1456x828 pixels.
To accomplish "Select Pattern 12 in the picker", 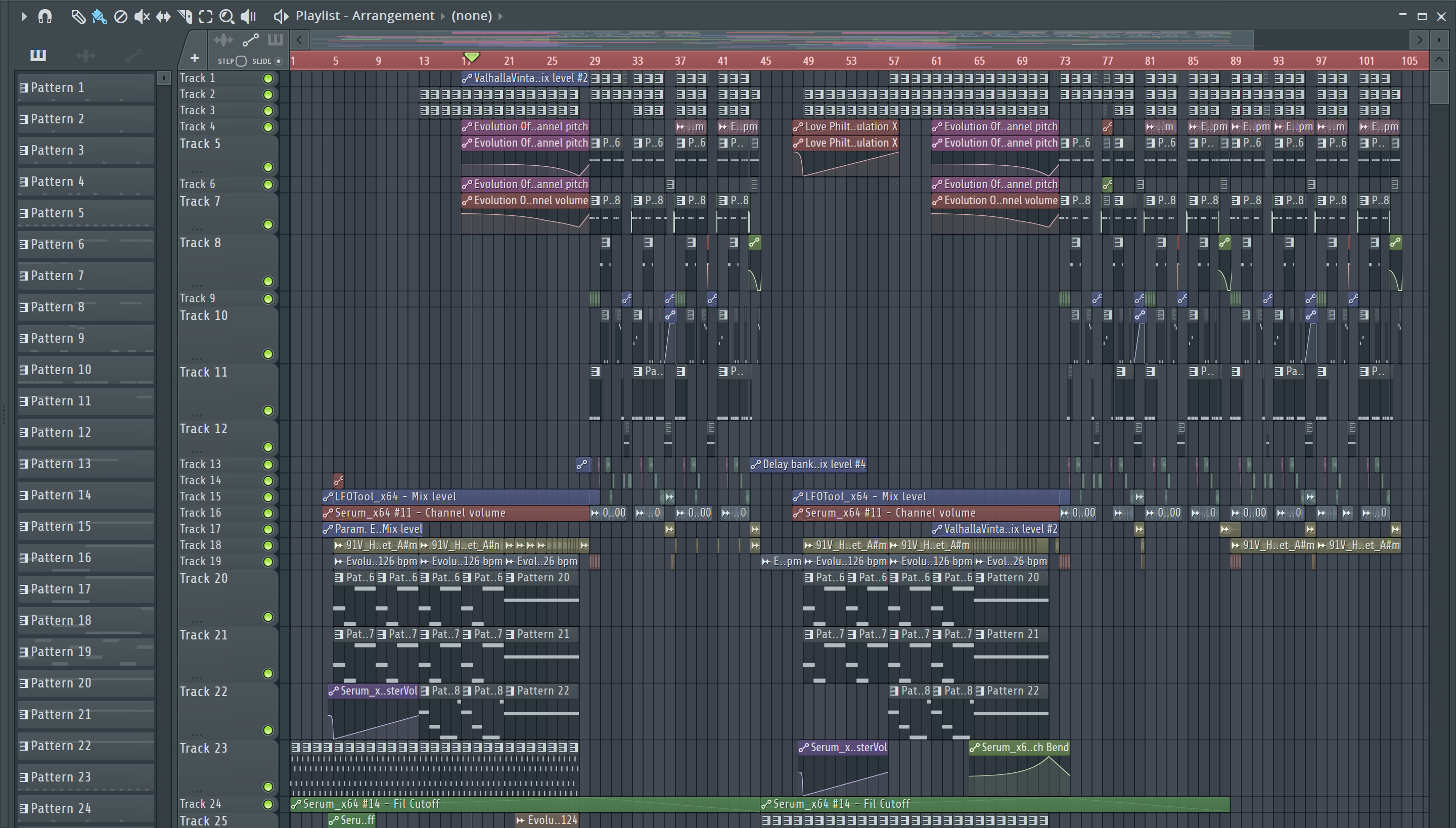I will pos(85,433).
